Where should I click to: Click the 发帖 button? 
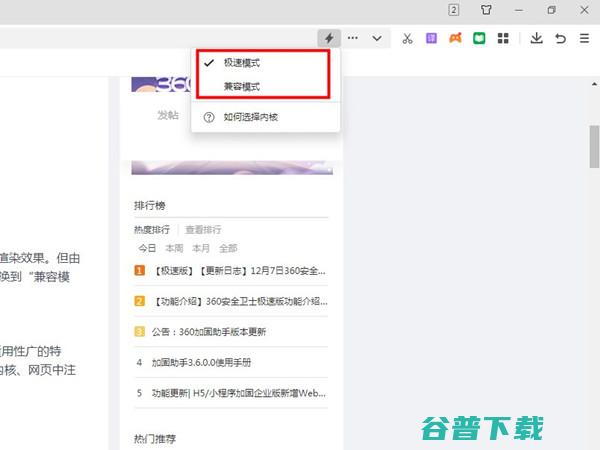(x=168, y=115)
